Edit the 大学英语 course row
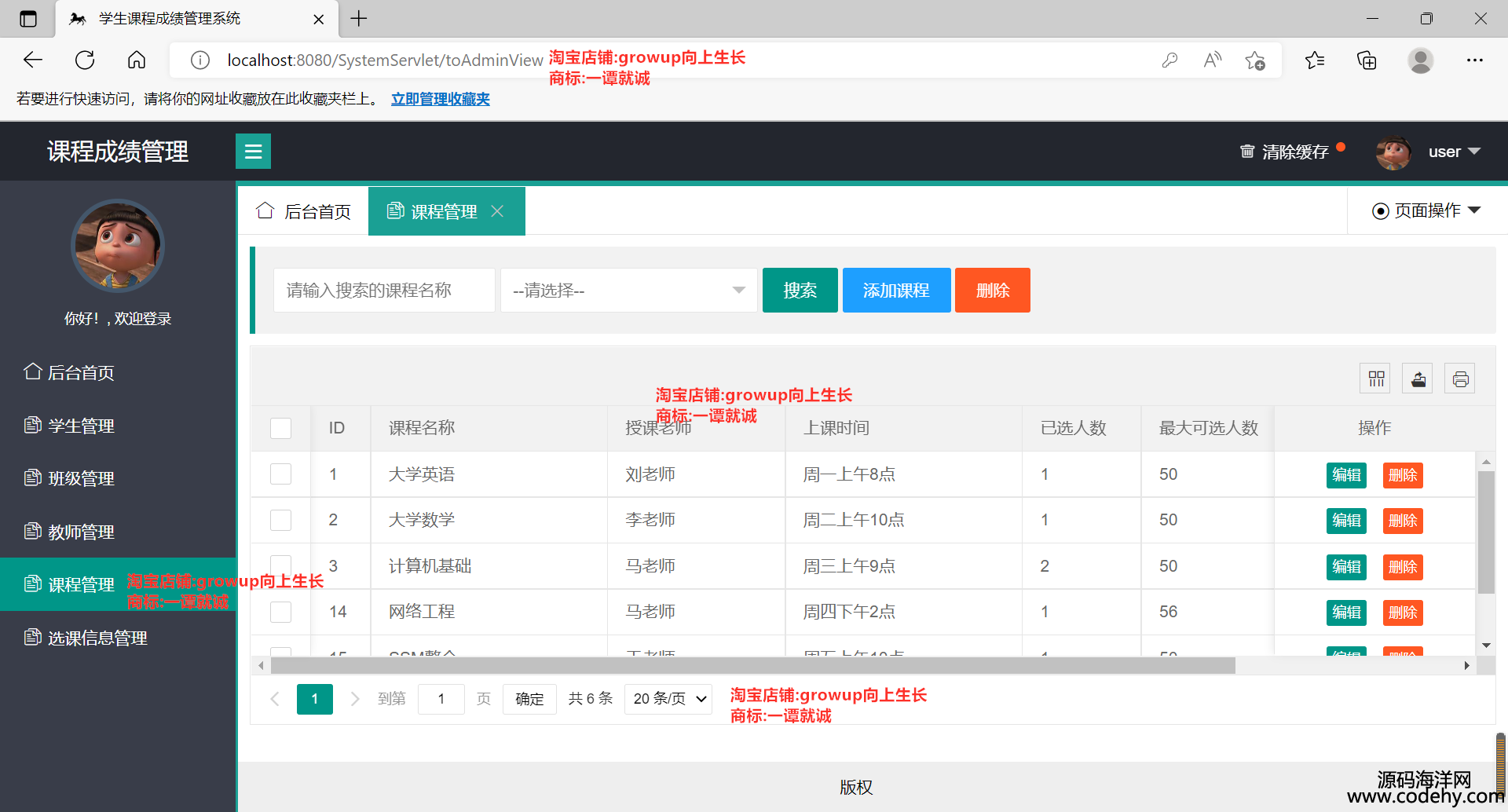 click(1346, 475)
